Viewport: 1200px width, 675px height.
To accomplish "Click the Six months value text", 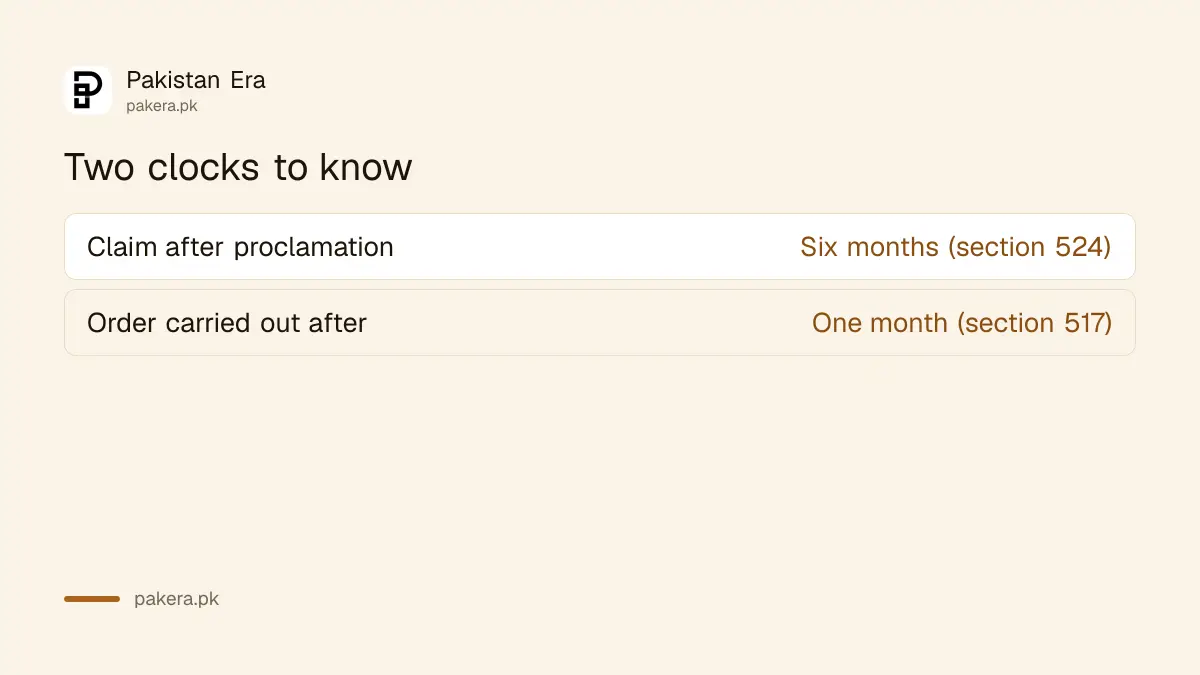I will (x=869, y=247).
